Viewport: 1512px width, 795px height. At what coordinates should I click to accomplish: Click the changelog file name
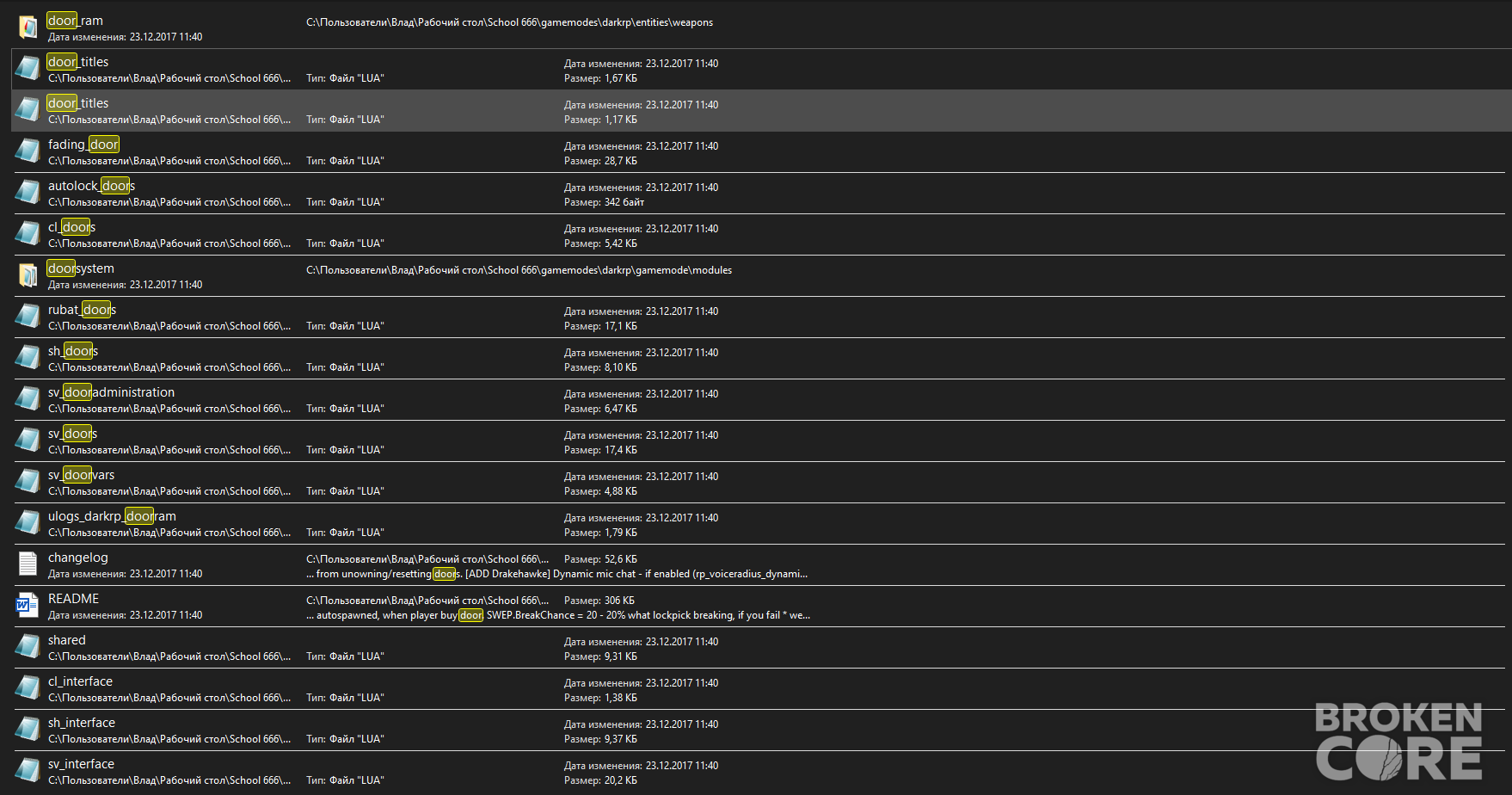point(78,558)
